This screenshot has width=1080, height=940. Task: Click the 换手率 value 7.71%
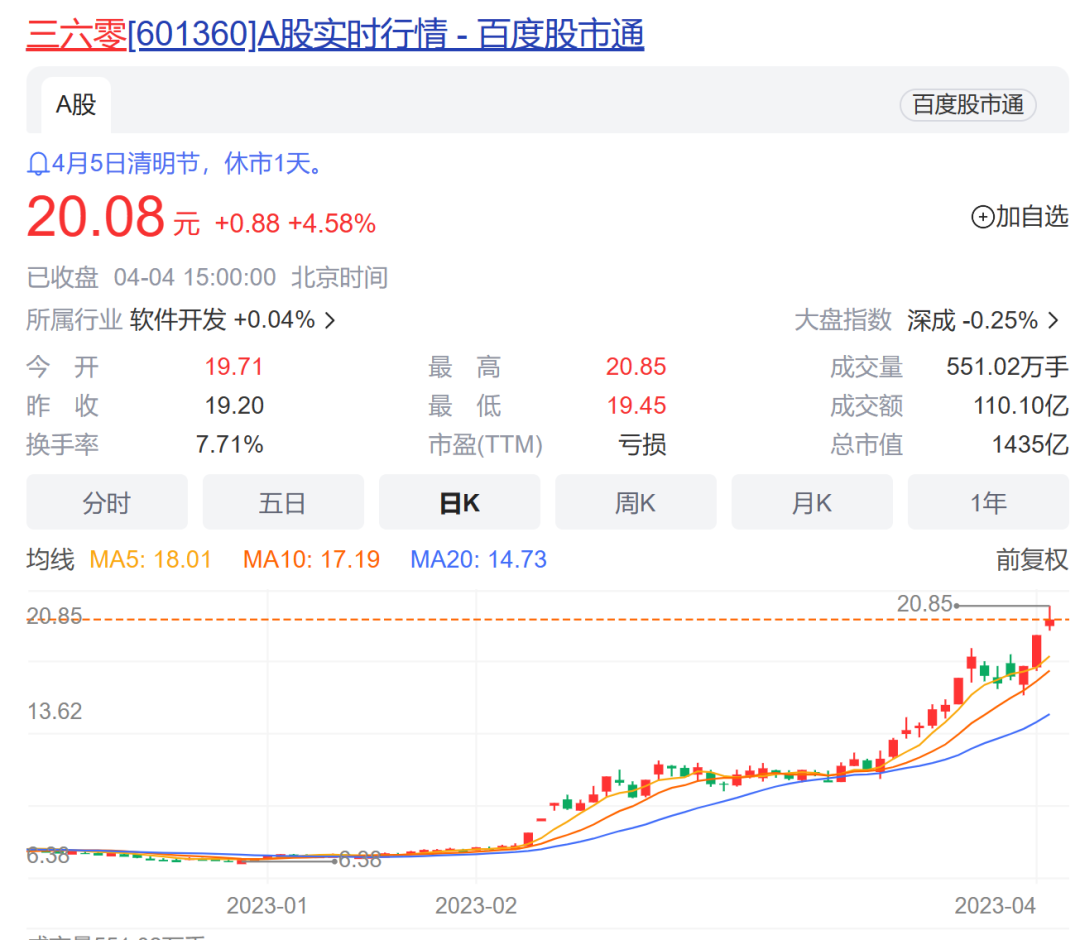229,444
